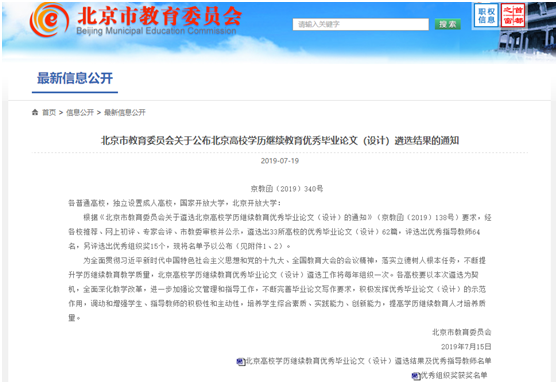Click the 北京市教育委员会 site title
The height and width of the screenshot is (384, 558).
160,15
